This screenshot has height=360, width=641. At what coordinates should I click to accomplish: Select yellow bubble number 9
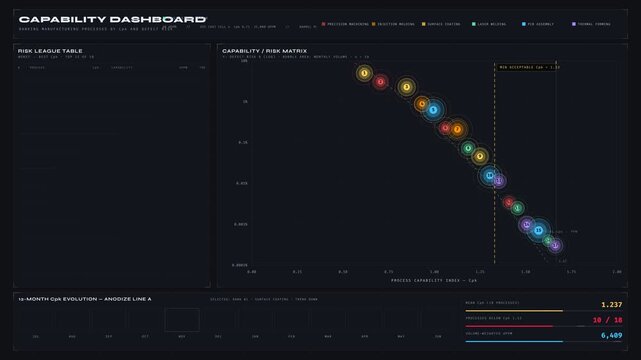pyautogui.click(x=480, y=156)
